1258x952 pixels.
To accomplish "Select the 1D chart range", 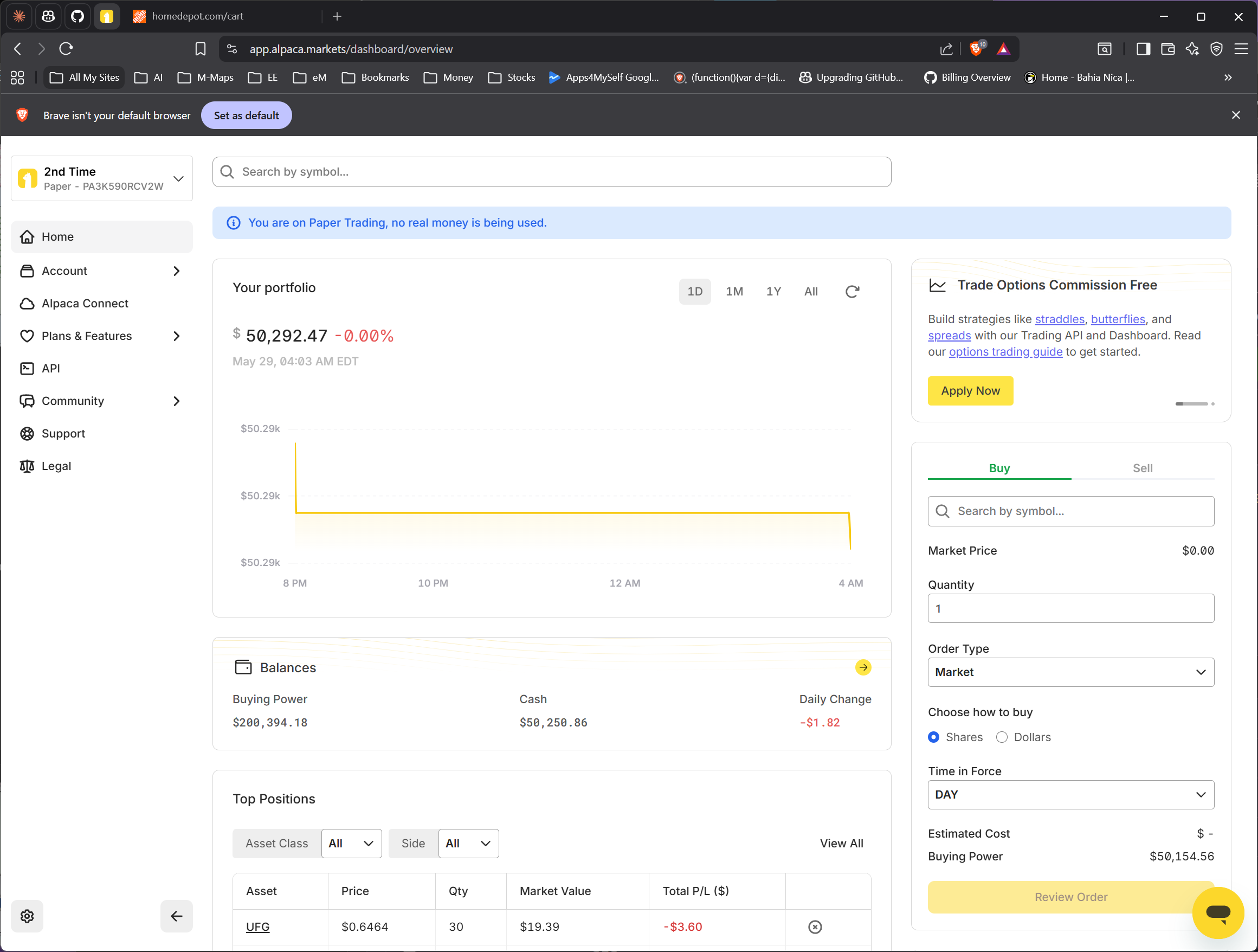I will coord(694,292).
